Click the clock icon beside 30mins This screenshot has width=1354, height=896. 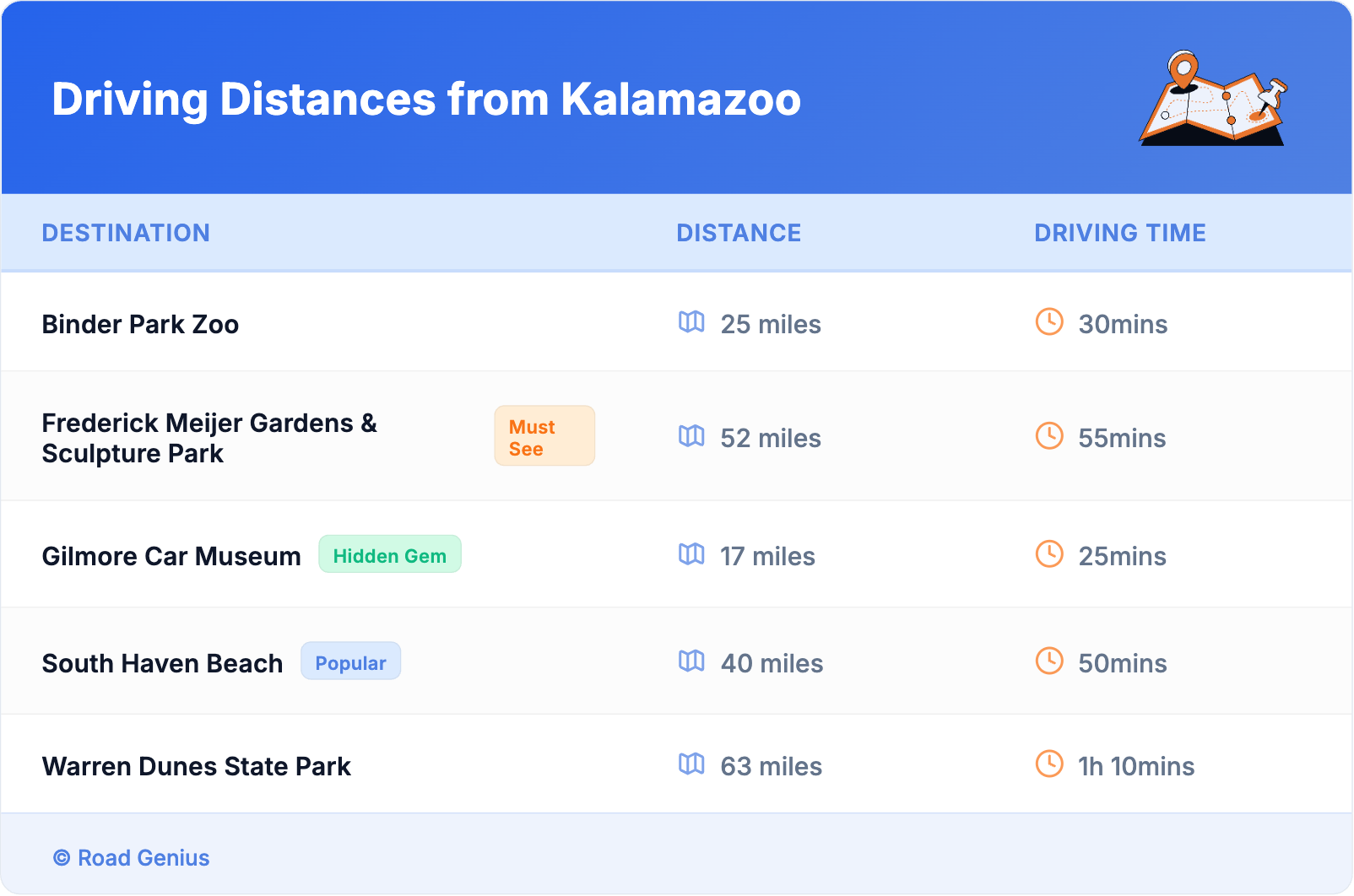pos(1049,322)
